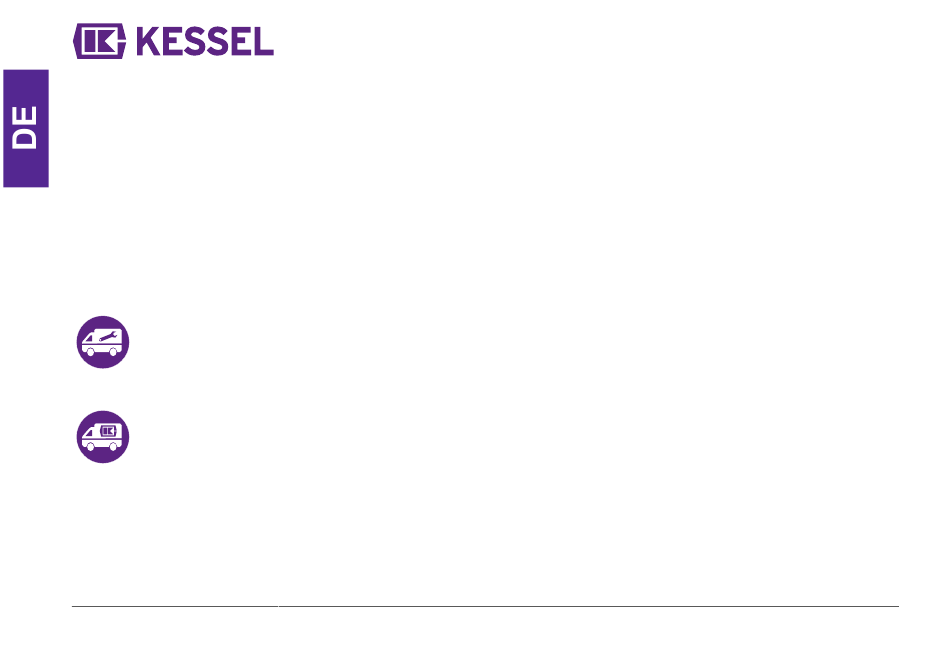Click purple circle border of wrench van
The image size is (950, 657).
[x=102, y=318]
